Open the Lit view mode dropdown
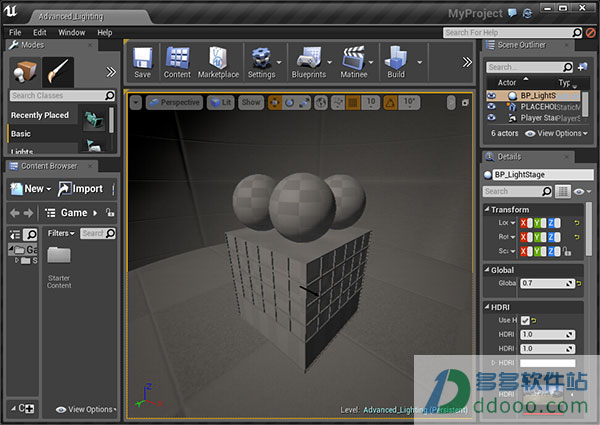Image resolution: width=600 pixels, height=425 pixels. coord(221,103)
